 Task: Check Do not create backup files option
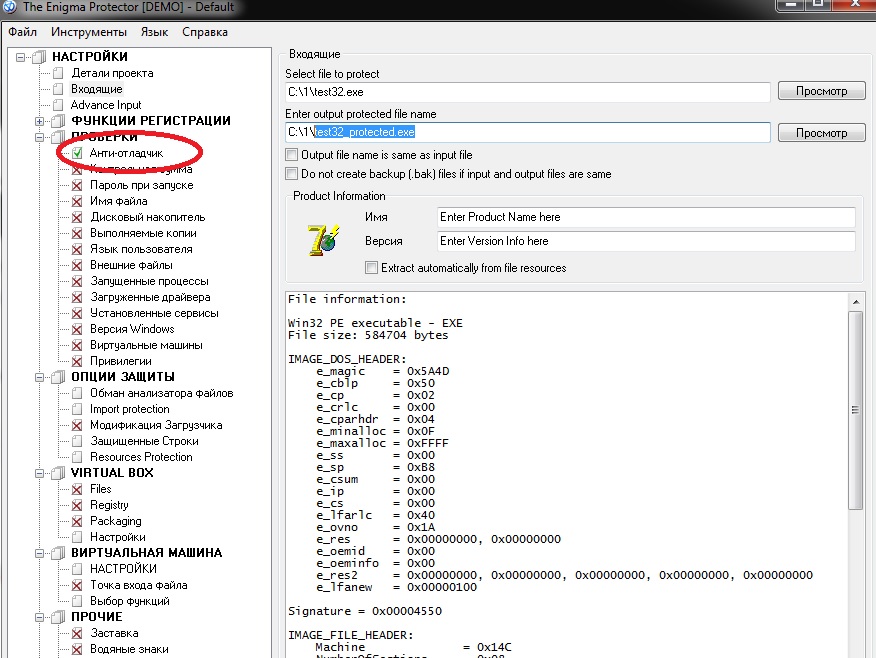pyautogui.click(x=292, y=174)
